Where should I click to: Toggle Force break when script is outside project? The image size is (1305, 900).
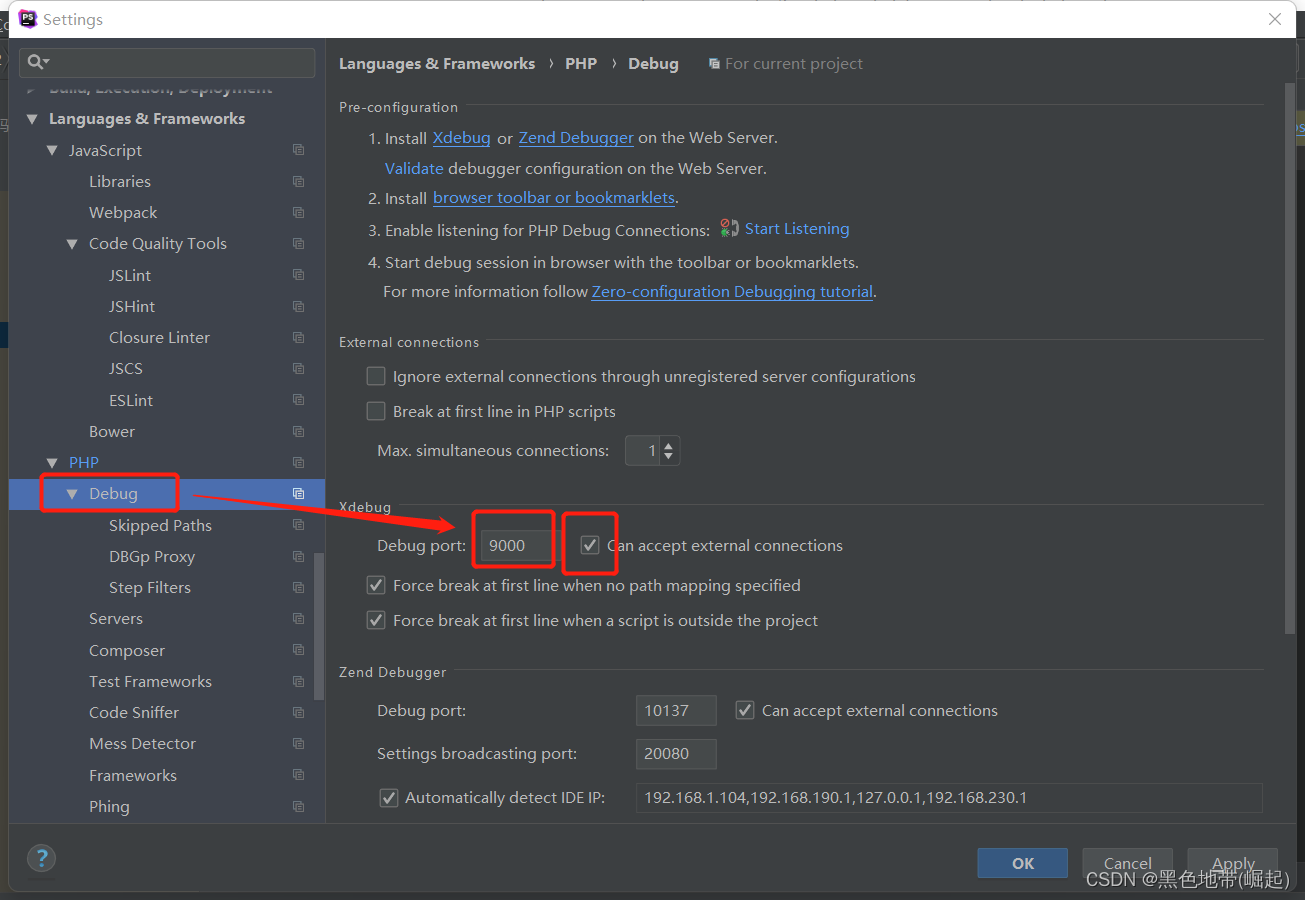[376, 620]
